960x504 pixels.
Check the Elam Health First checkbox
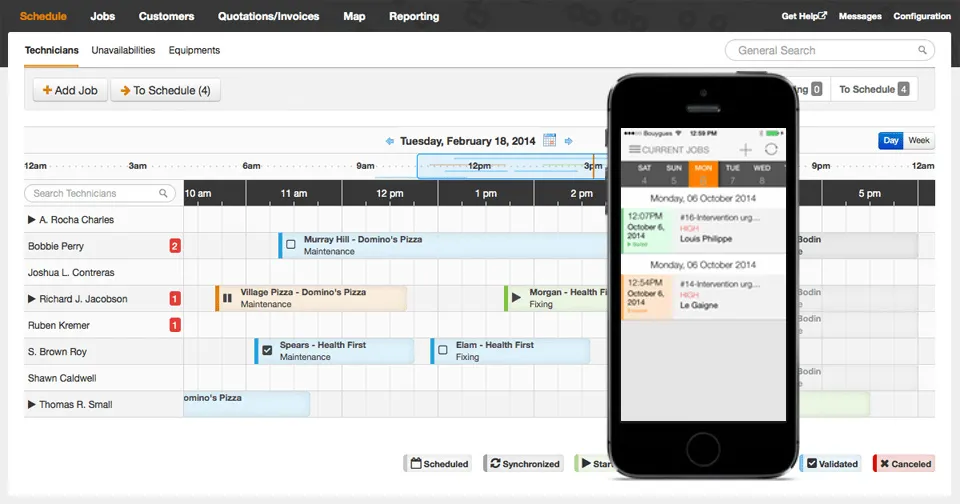[x=443, y=350]
